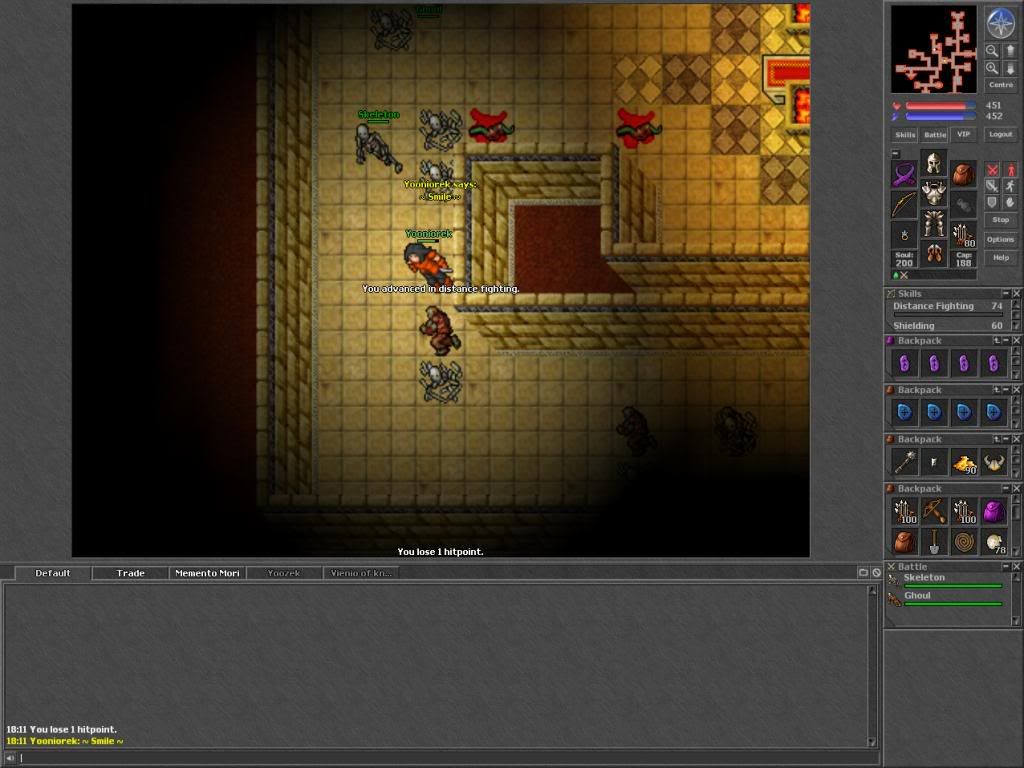
Task: Minimize the Backpack panel containing arrows
Action: (1006, 488)
